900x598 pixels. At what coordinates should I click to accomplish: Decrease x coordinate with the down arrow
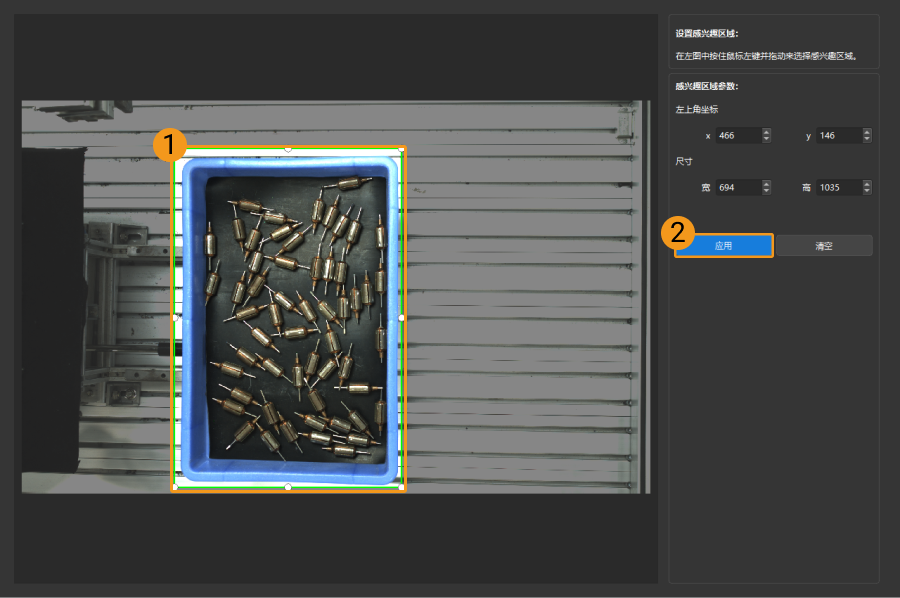tap(767, 139)
